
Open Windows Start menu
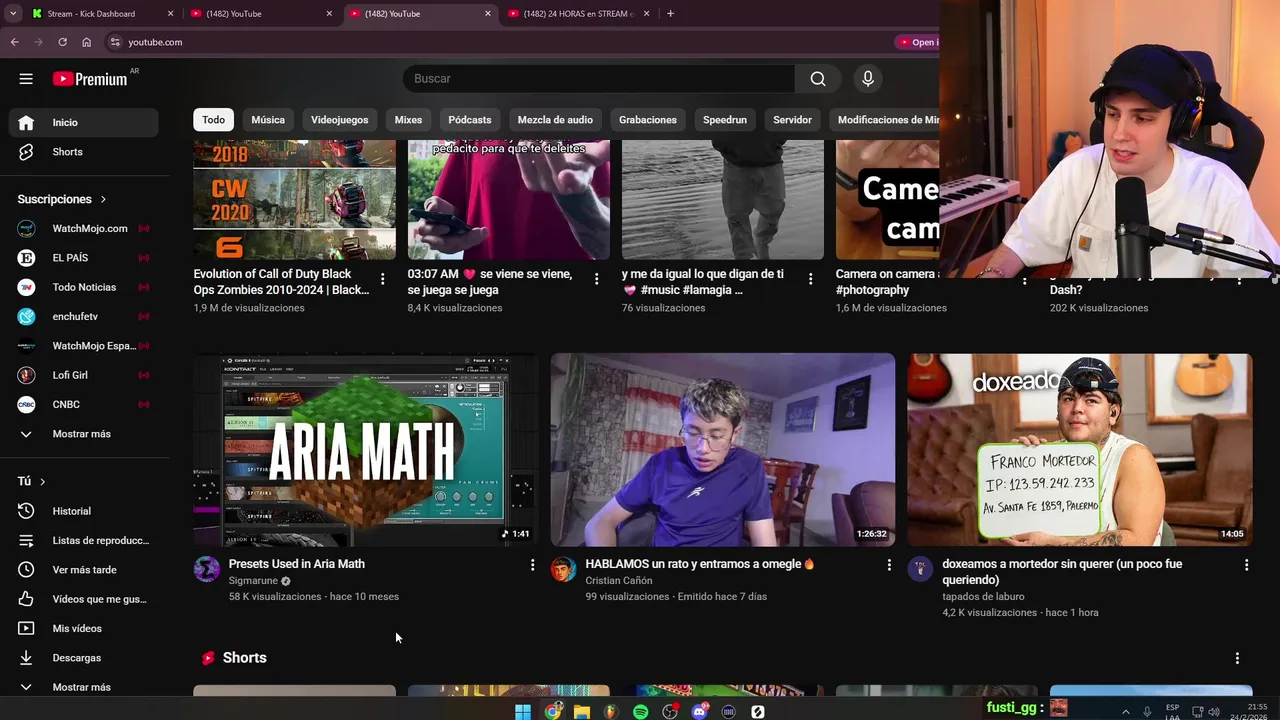pyautogui.click(x=523, y=712)
